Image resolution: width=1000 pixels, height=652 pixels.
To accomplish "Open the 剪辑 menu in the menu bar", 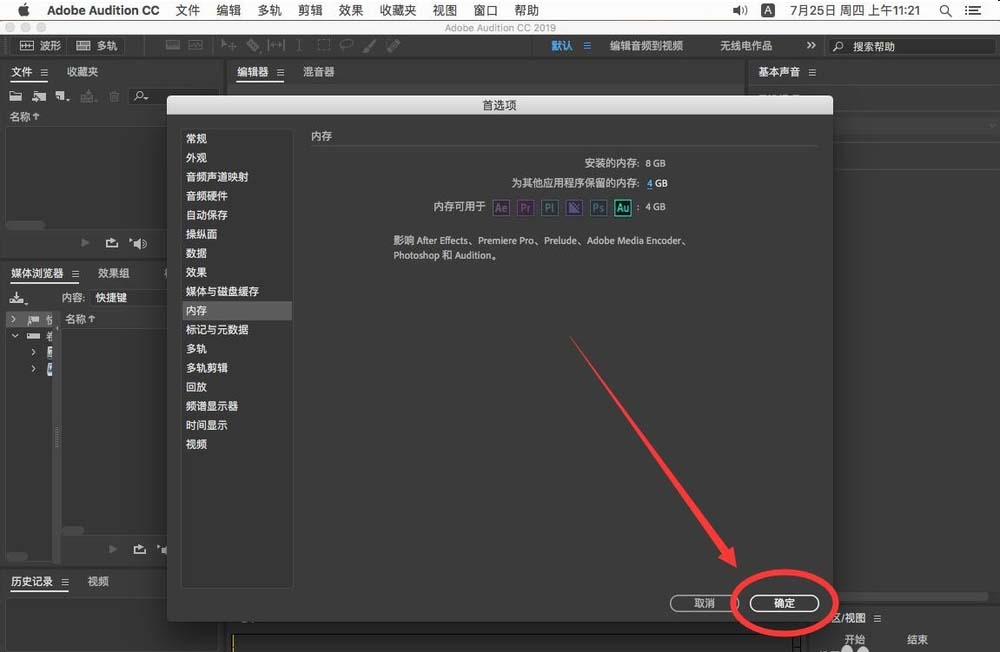I will pos(310,10).
